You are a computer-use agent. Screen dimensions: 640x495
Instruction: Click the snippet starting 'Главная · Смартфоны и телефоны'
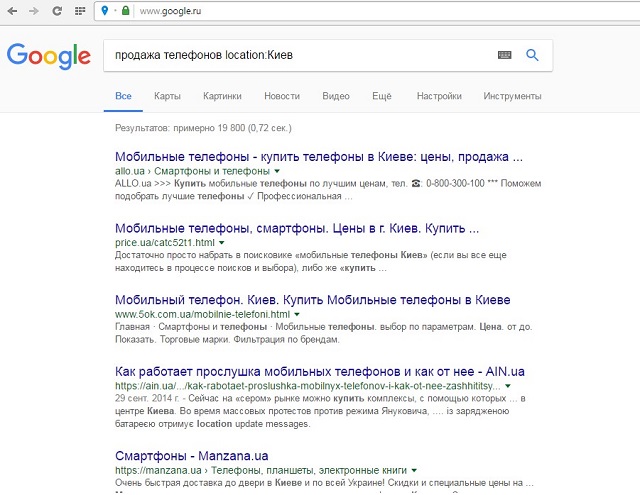coord(324,333)
